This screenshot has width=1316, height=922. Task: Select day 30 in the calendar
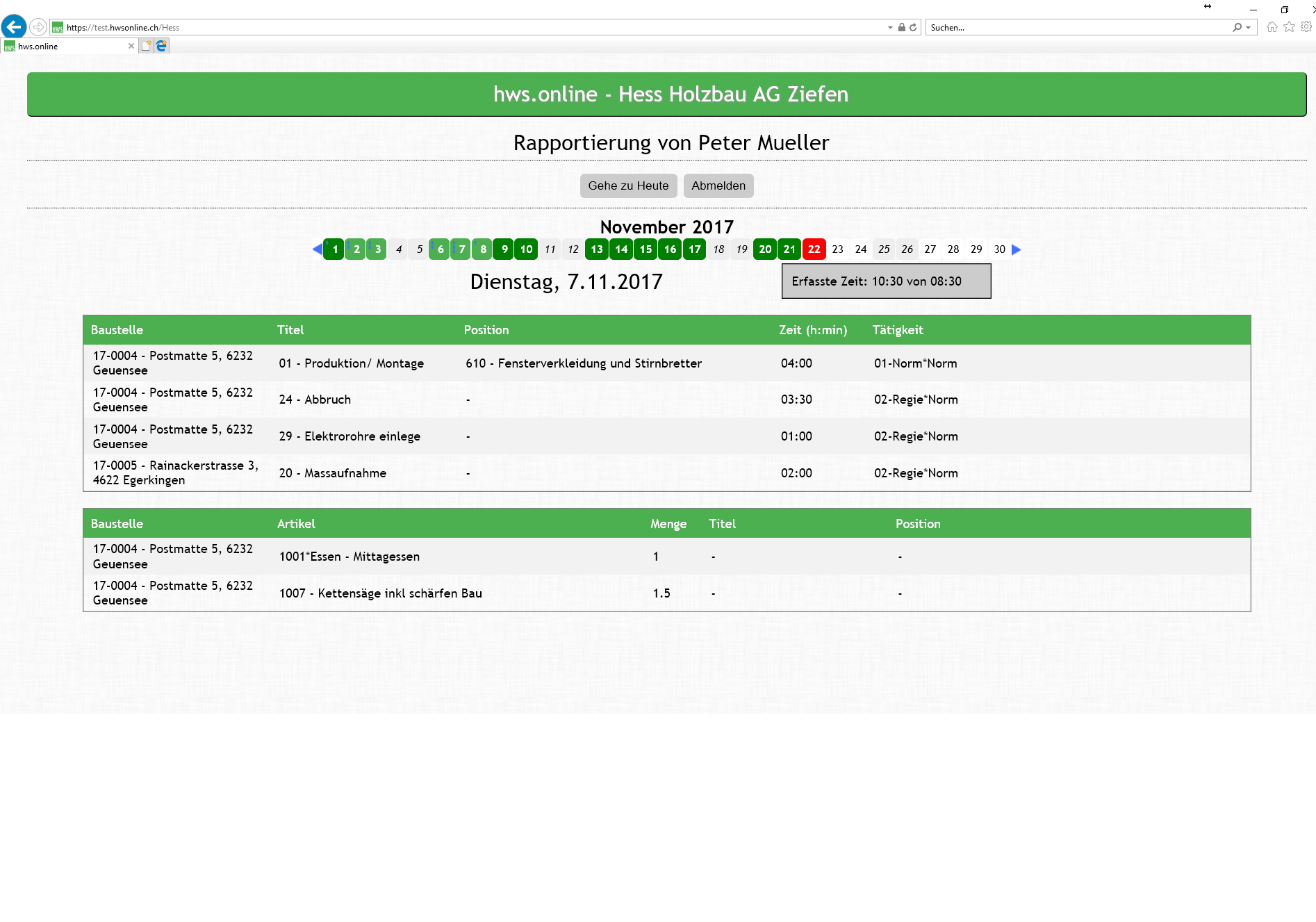coord(999,249)
